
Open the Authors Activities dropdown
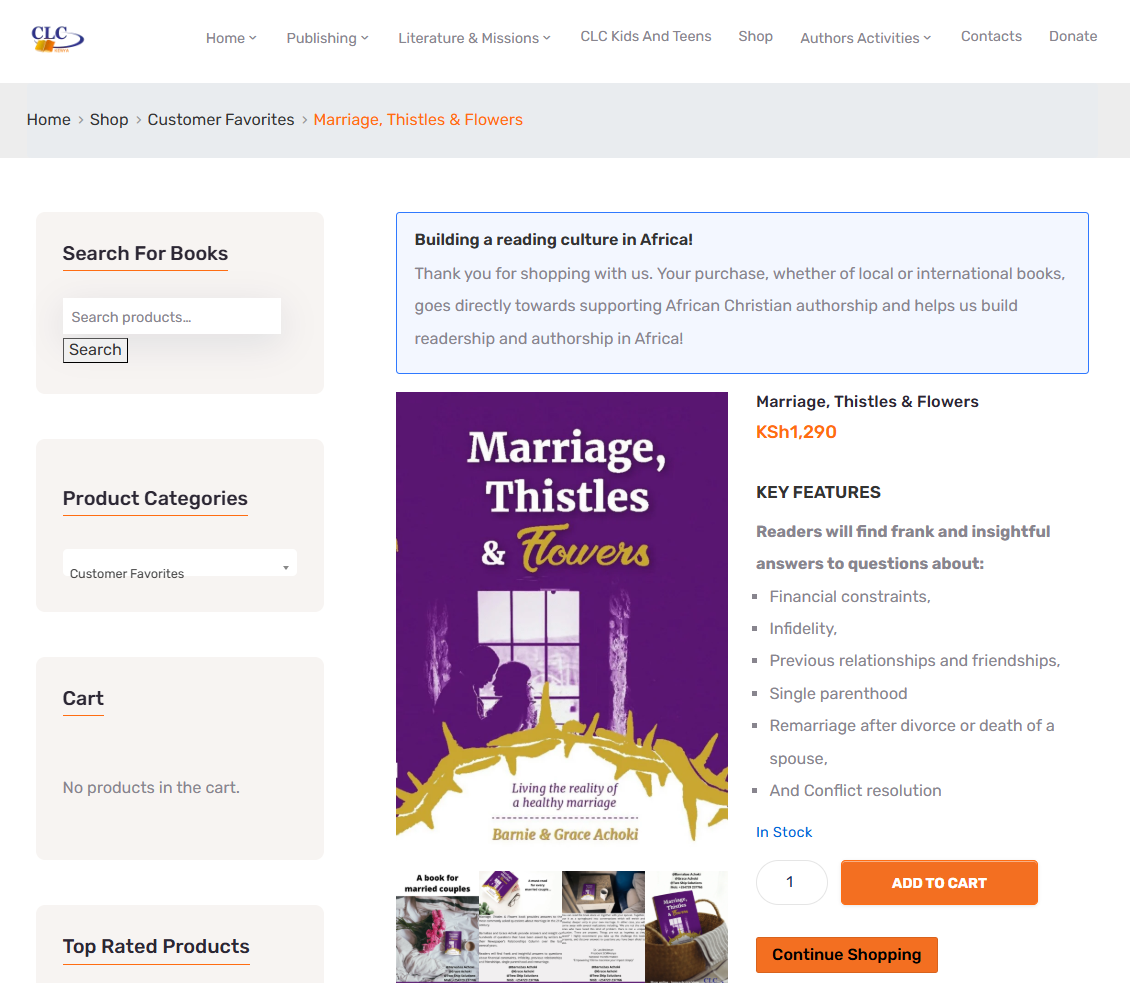865,38
